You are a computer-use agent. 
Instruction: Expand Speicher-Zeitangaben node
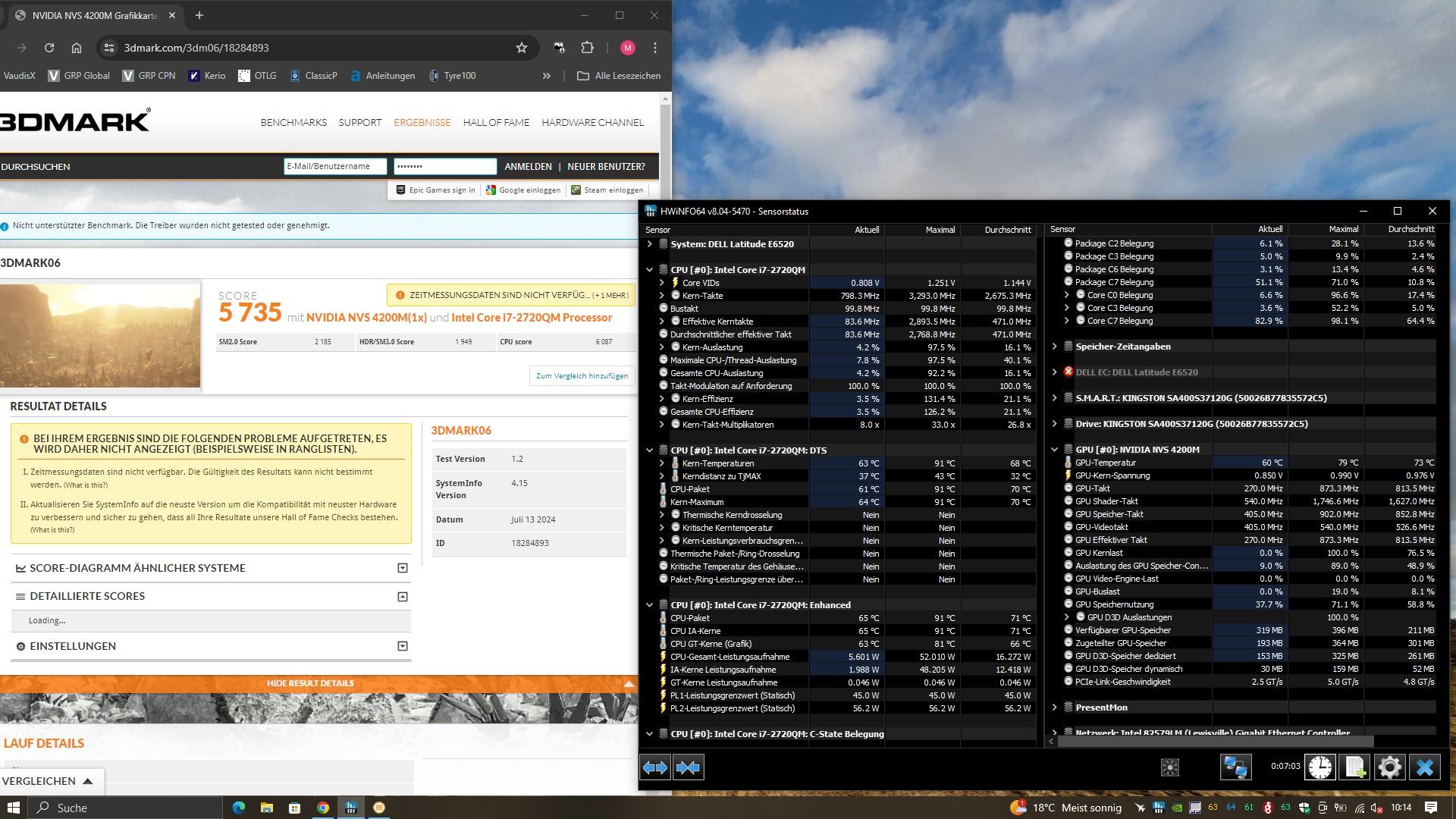1054,347
